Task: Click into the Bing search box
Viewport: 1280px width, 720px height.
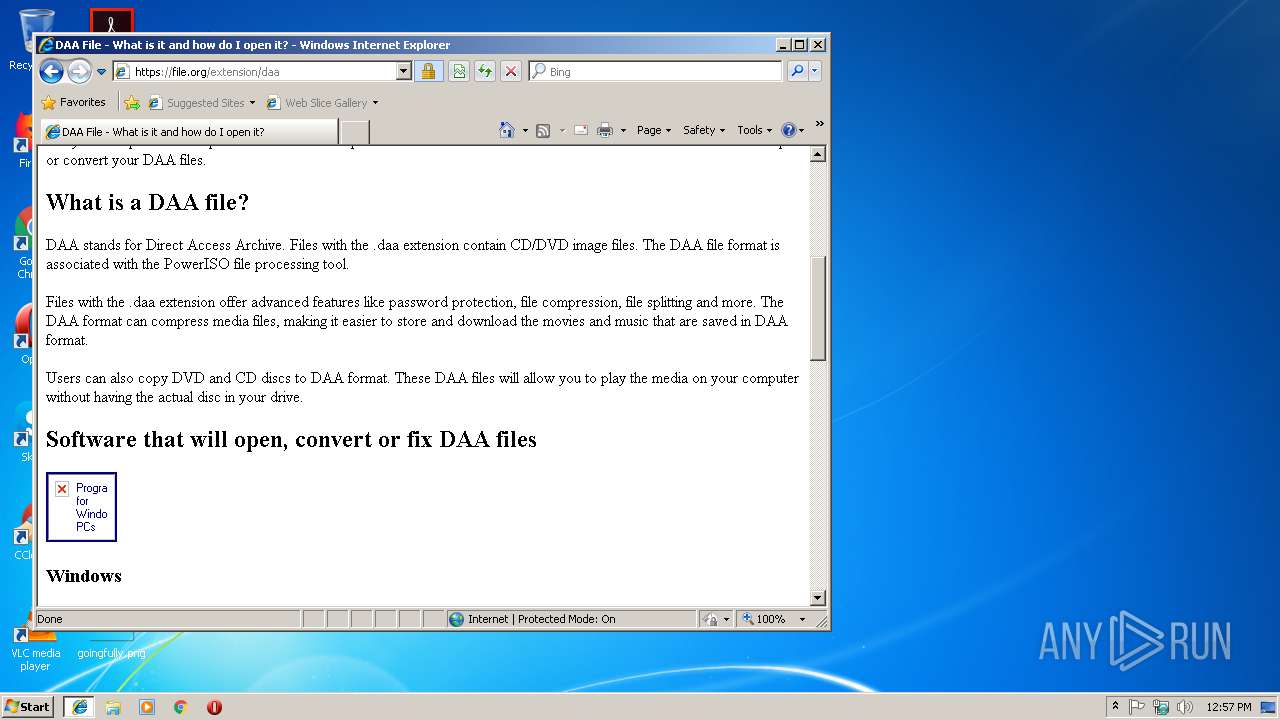Action: pyautogui.click(x=664, y=72)
